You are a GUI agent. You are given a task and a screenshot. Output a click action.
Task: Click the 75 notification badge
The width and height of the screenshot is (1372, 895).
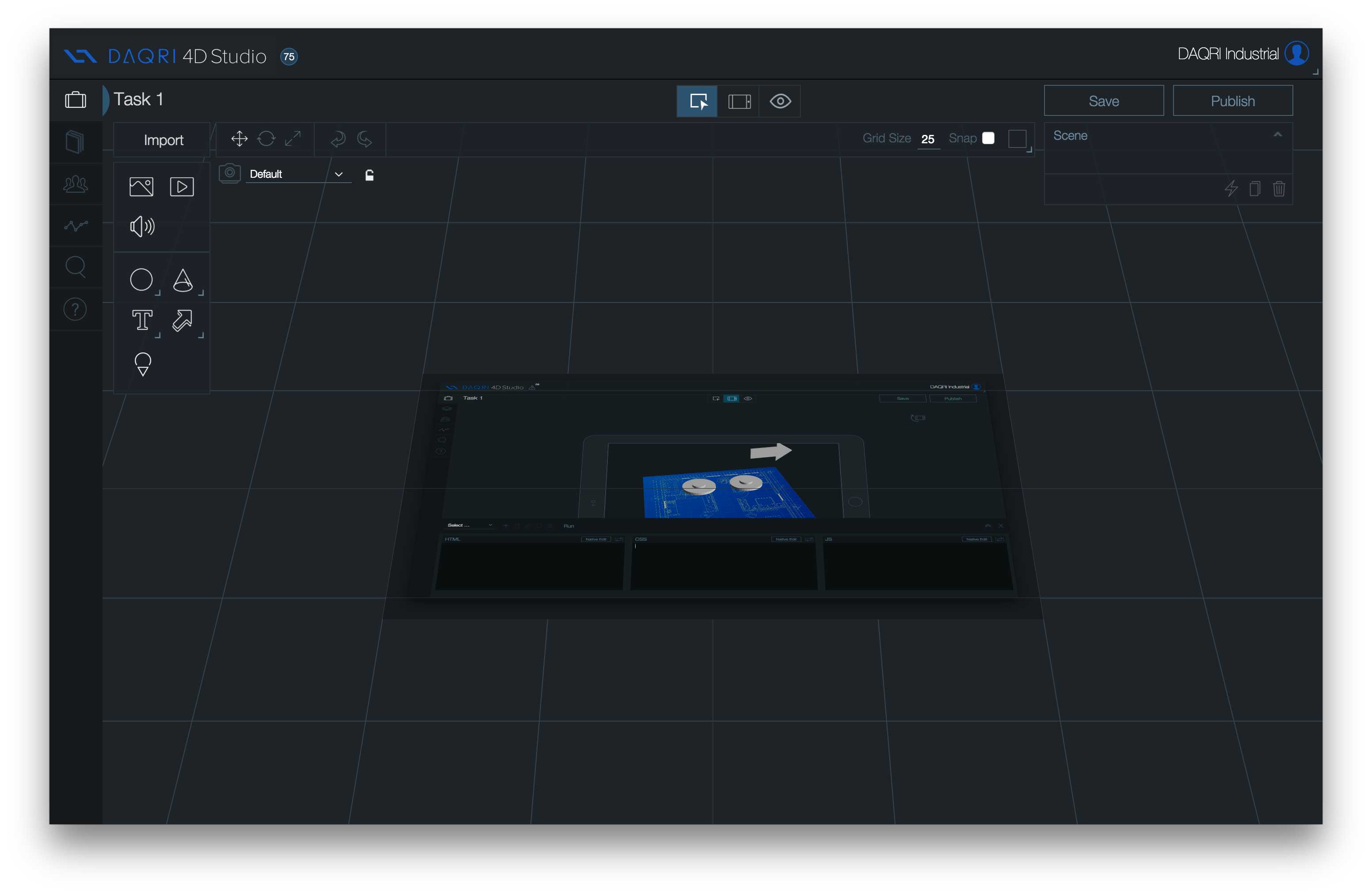[x=289, y=57]
